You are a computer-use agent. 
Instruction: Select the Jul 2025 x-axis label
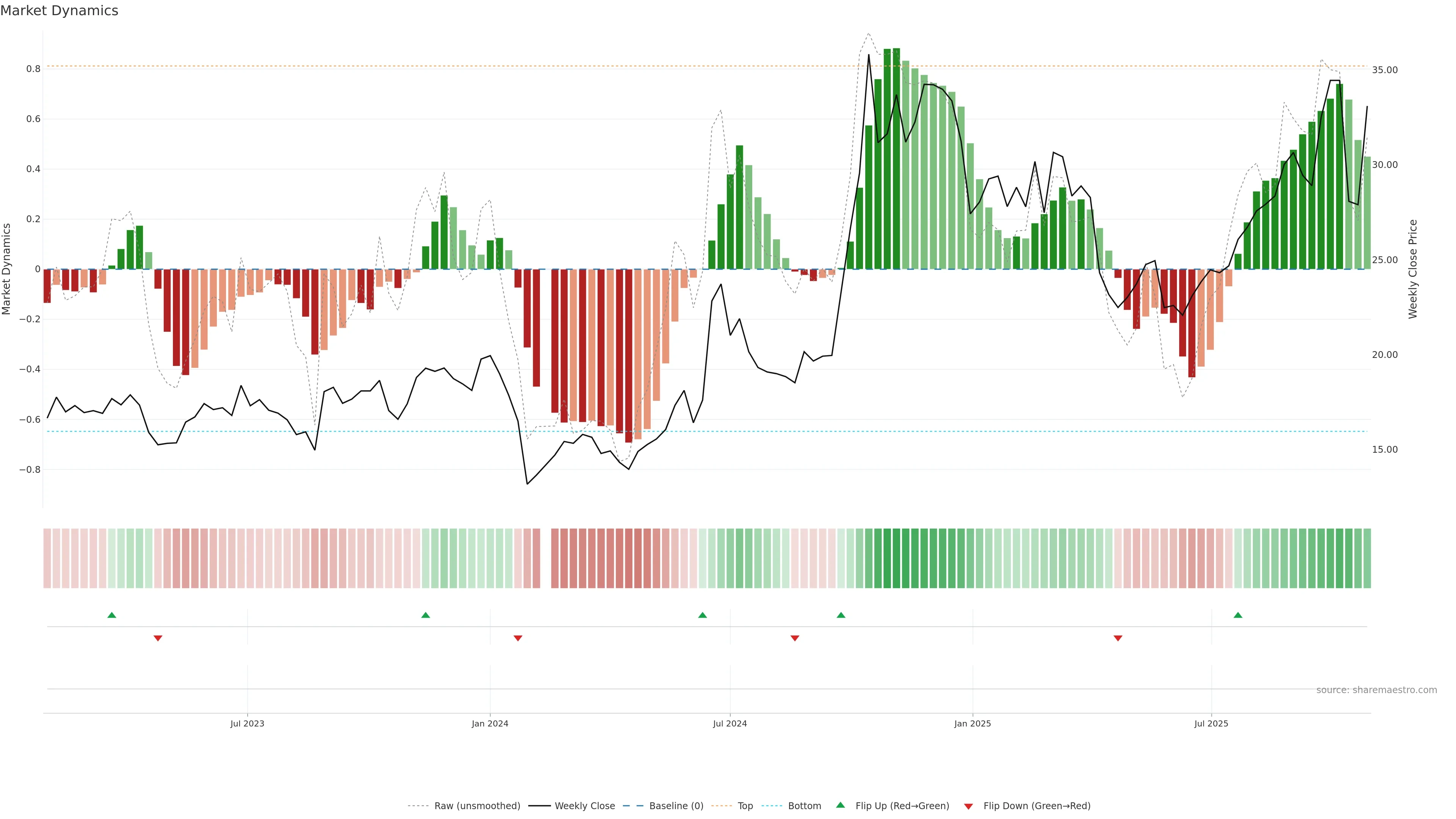1211,723
